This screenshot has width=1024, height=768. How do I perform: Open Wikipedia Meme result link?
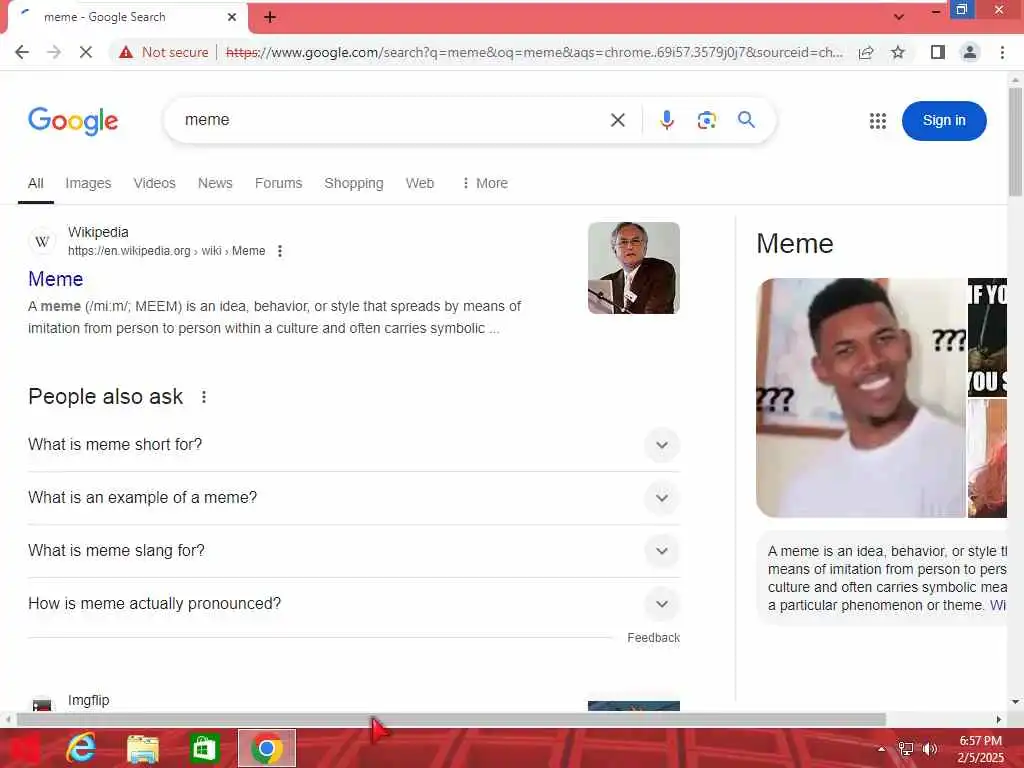56,280
